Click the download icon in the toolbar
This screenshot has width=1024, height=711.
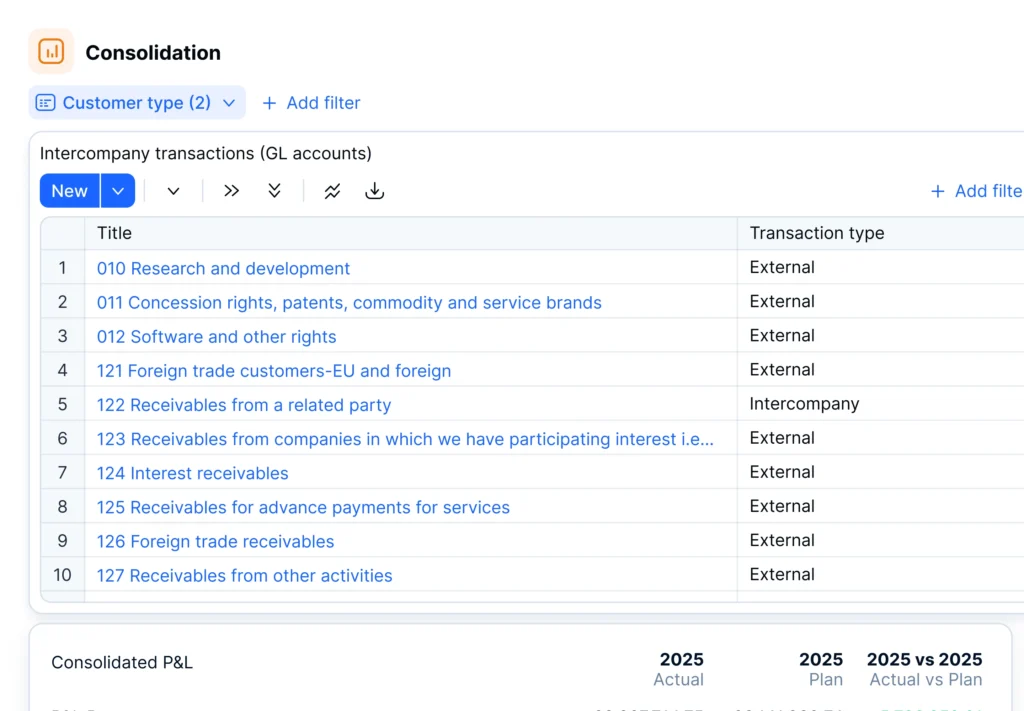(375, 190)
